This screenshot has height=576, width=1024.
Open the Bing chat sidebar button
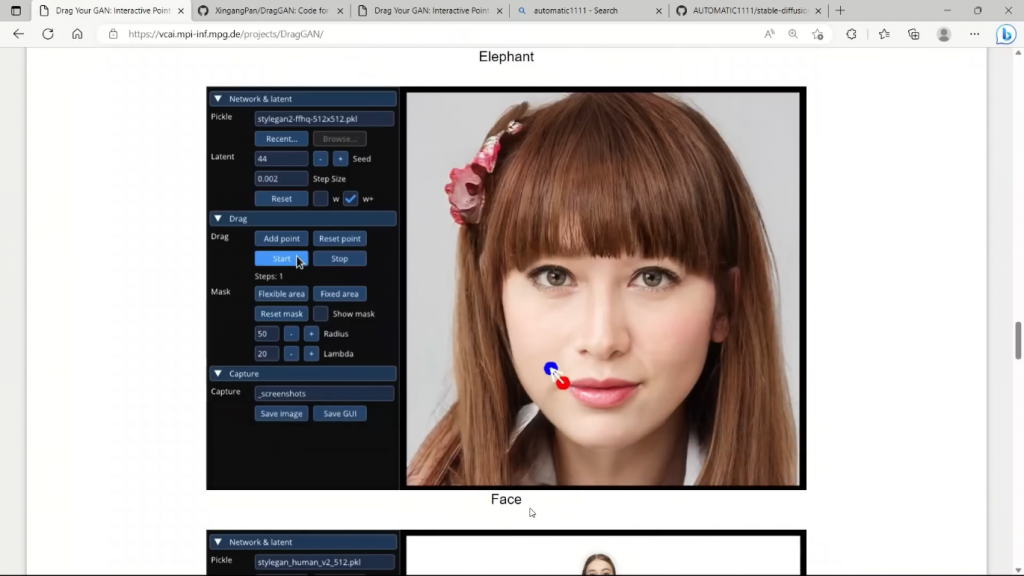pos(1006,34)
